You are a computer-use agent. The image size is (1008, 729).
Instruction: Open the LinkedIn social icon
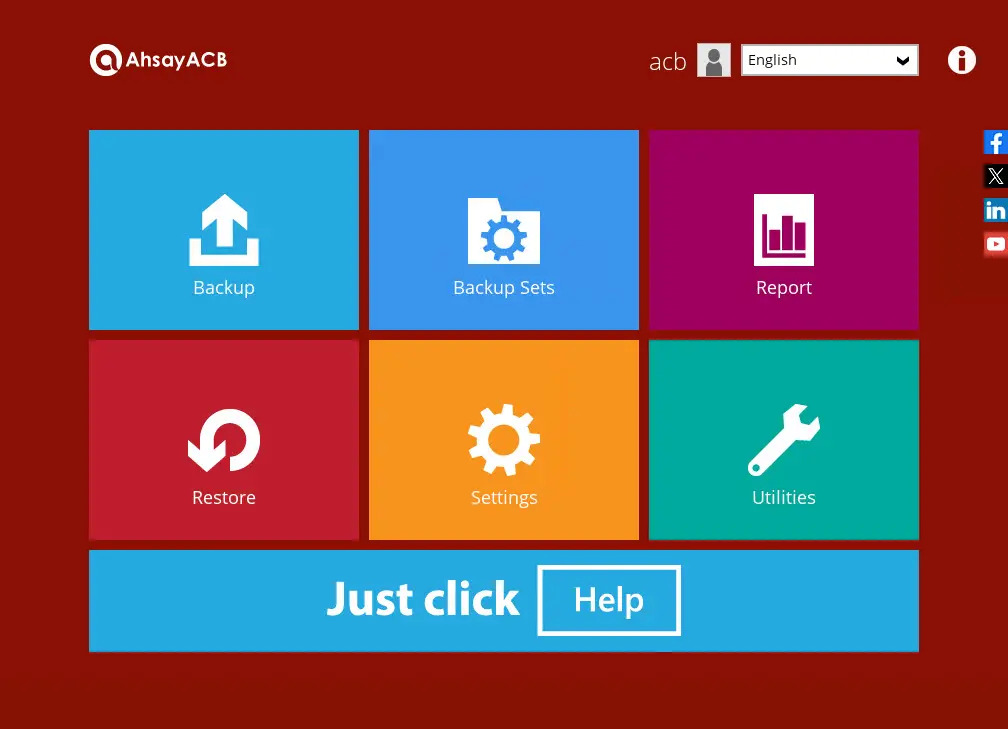tap(995, 210)
